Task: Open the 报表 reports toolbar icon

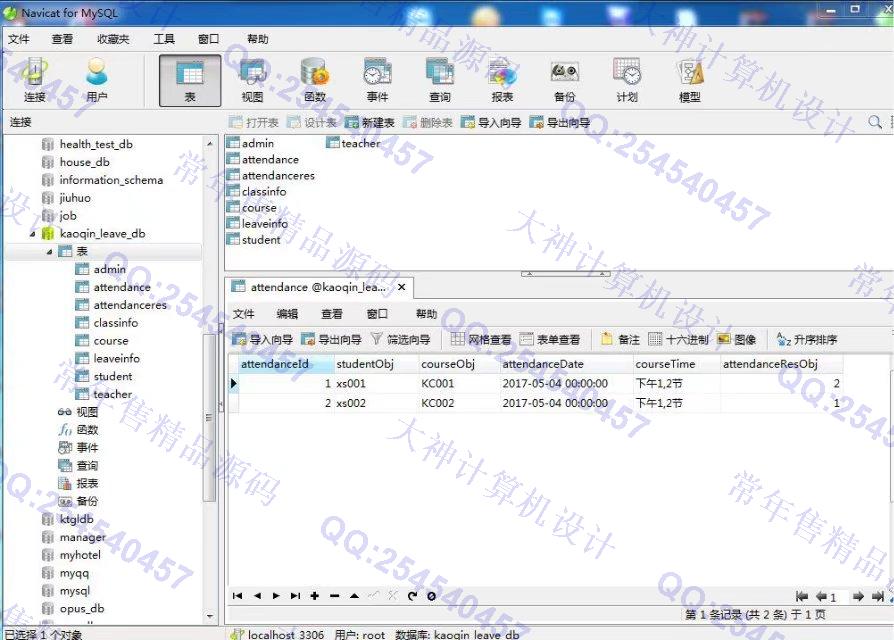Action: [x=502, y=81]
